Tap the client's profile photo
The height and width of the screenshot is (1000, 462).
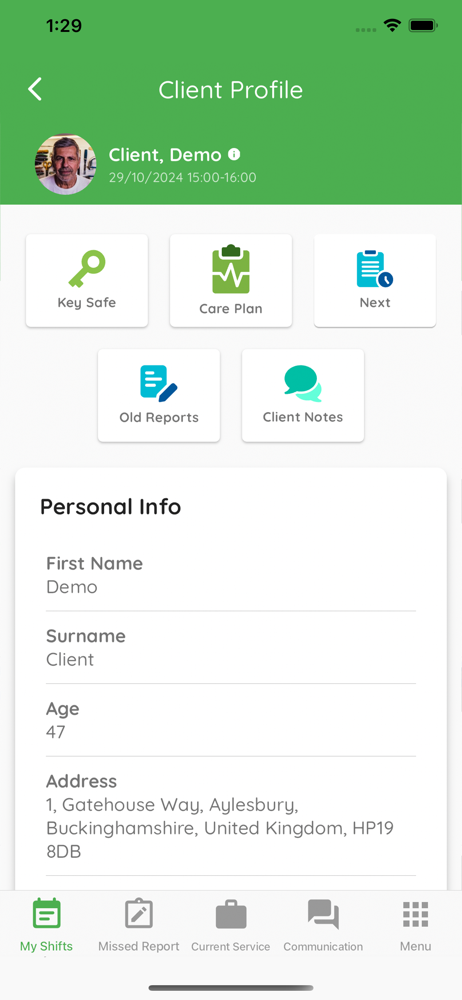65,164
